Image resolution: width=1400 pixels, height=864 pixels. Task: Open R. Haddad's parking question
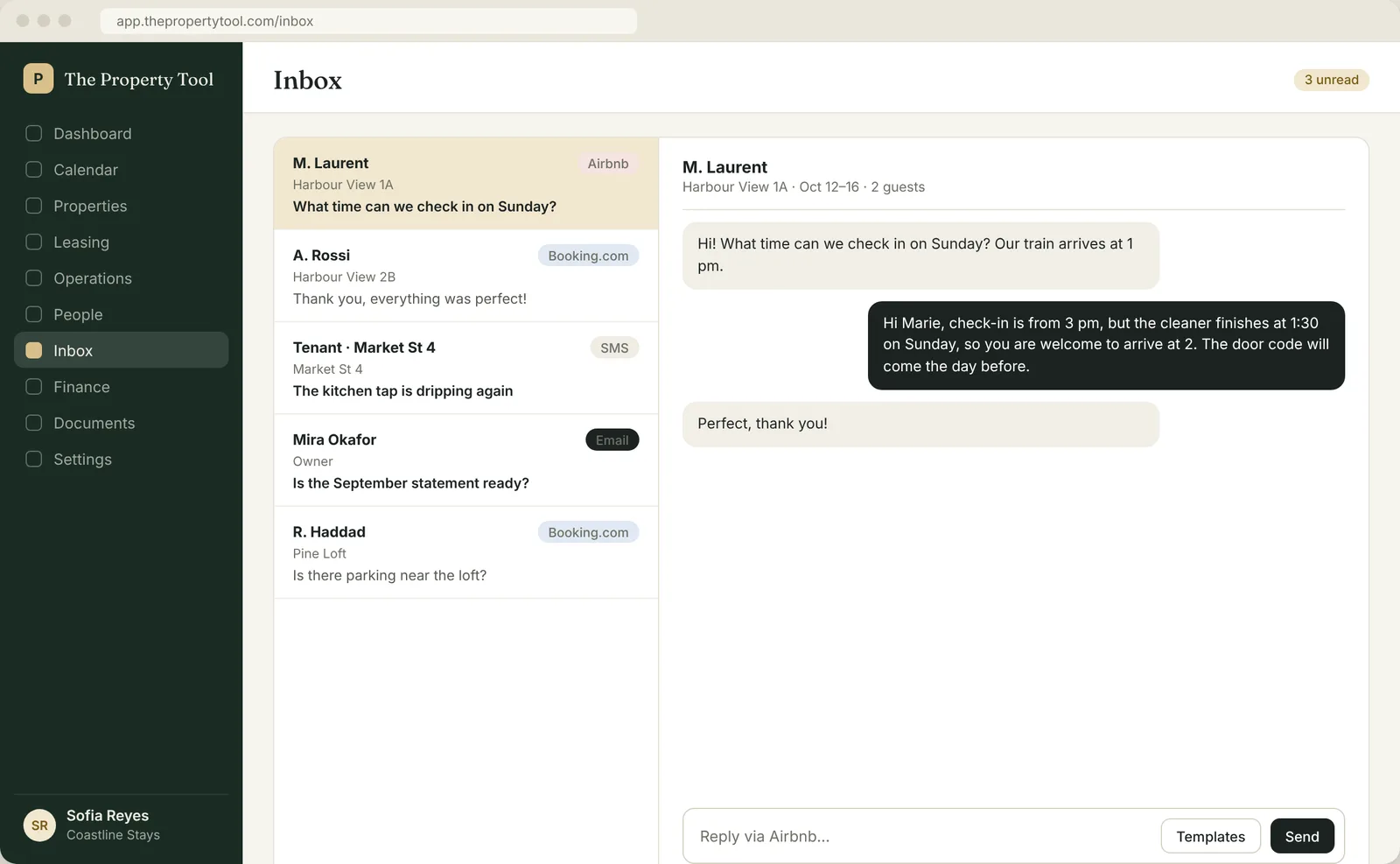click(x=465, y=552)
